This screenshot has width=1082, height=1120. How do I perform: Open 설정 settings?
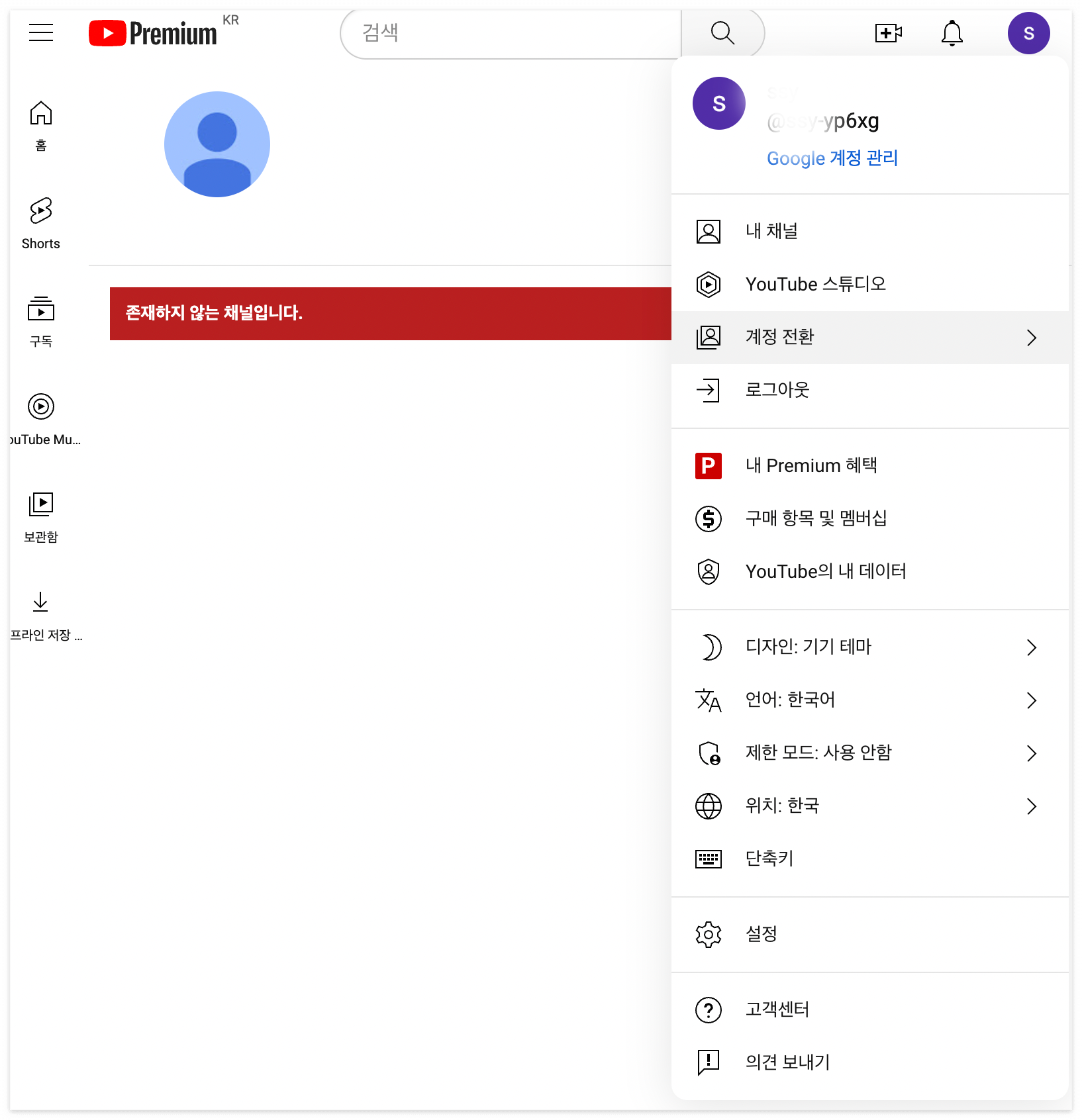click(x=870, y=935)
